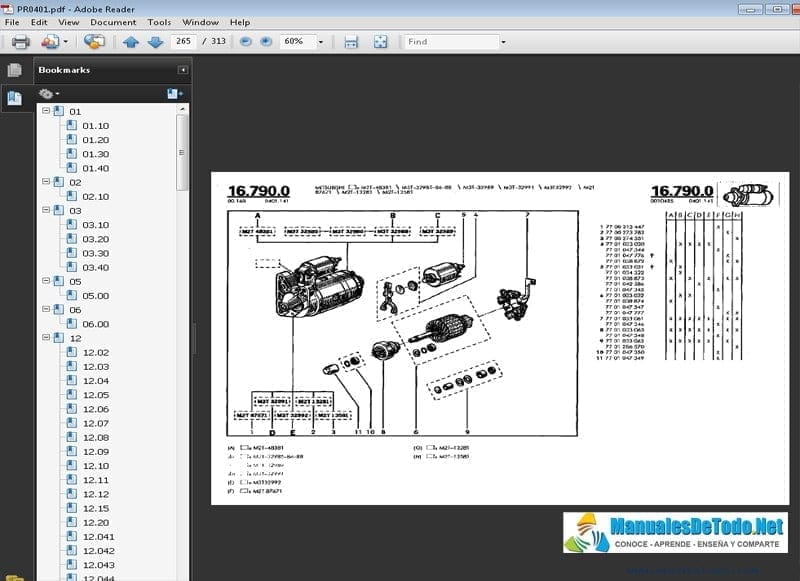This screenshot has height=581, width=800.
Task: Click the Print icon in toolbar
Action: (x=20, y=41)
